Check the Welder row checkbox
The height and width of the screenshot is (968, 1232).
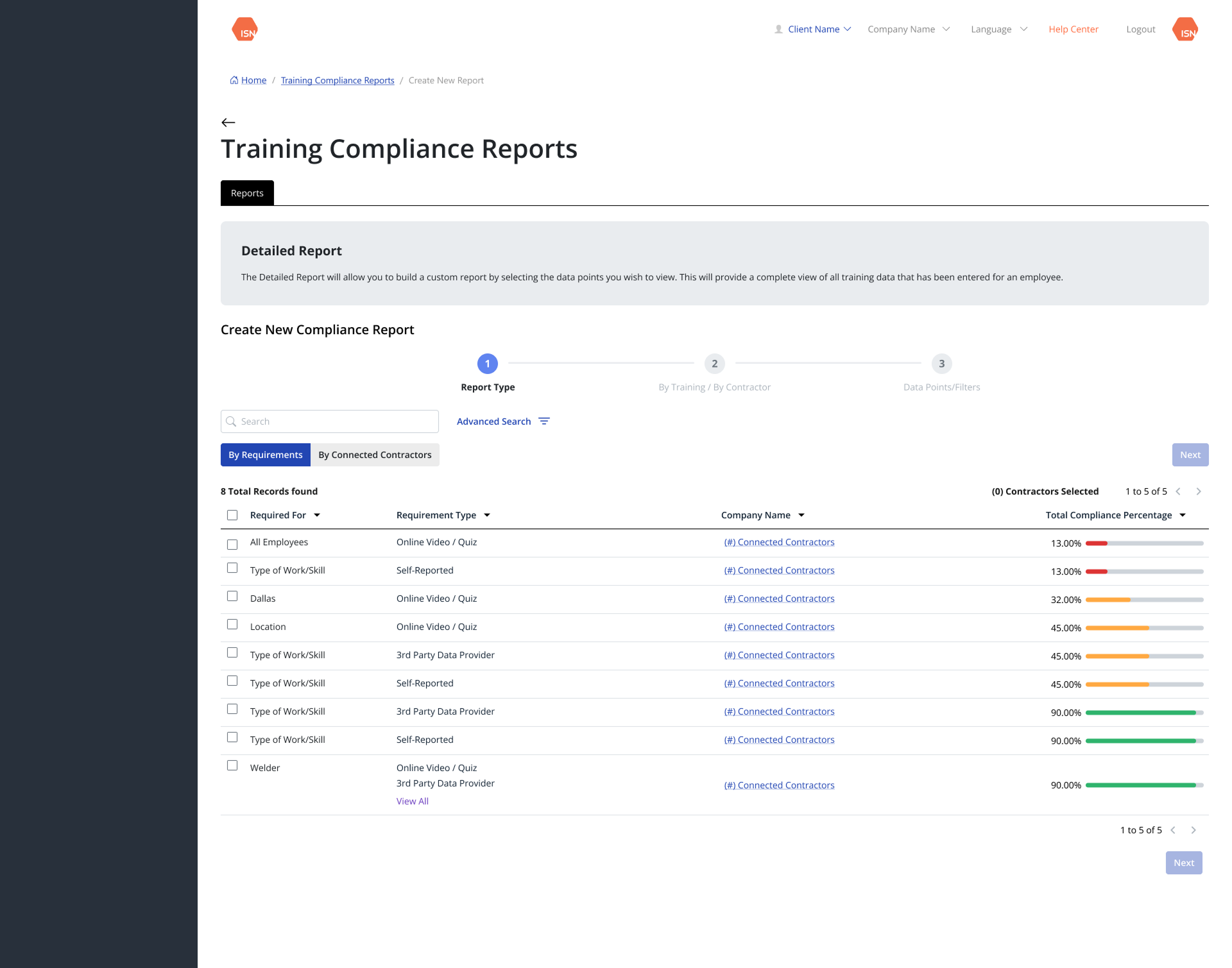pyautogui.click(x=232, y=765)
